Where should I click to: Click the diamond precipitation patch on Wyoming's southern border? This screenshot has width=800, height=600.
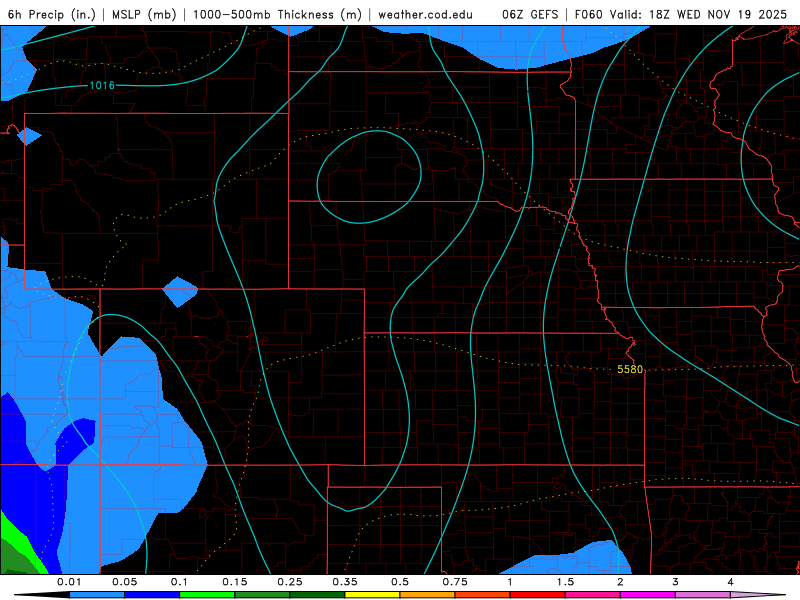pos(180,292)
